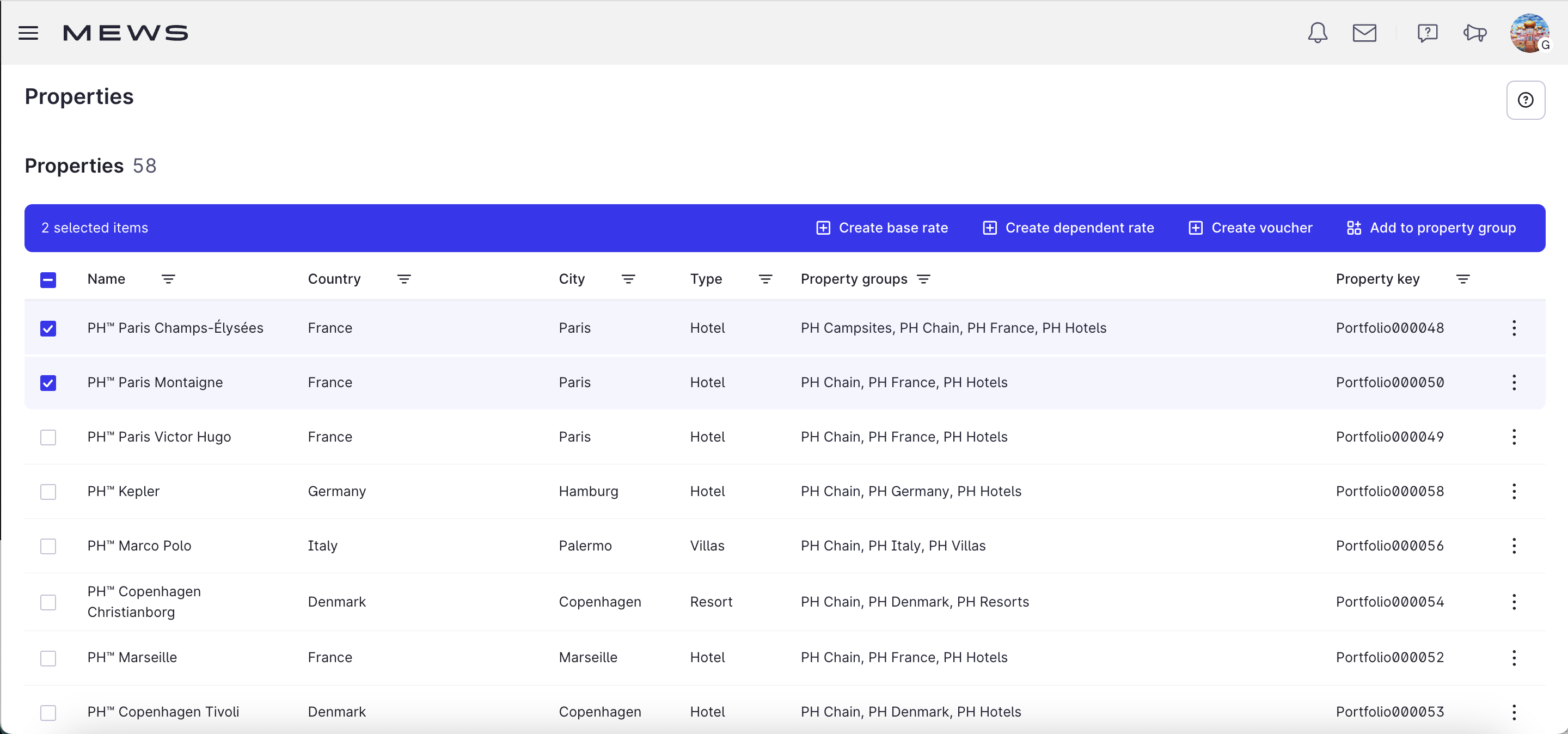Click the name PH Copenhagen Christianborg

[144, 602]
